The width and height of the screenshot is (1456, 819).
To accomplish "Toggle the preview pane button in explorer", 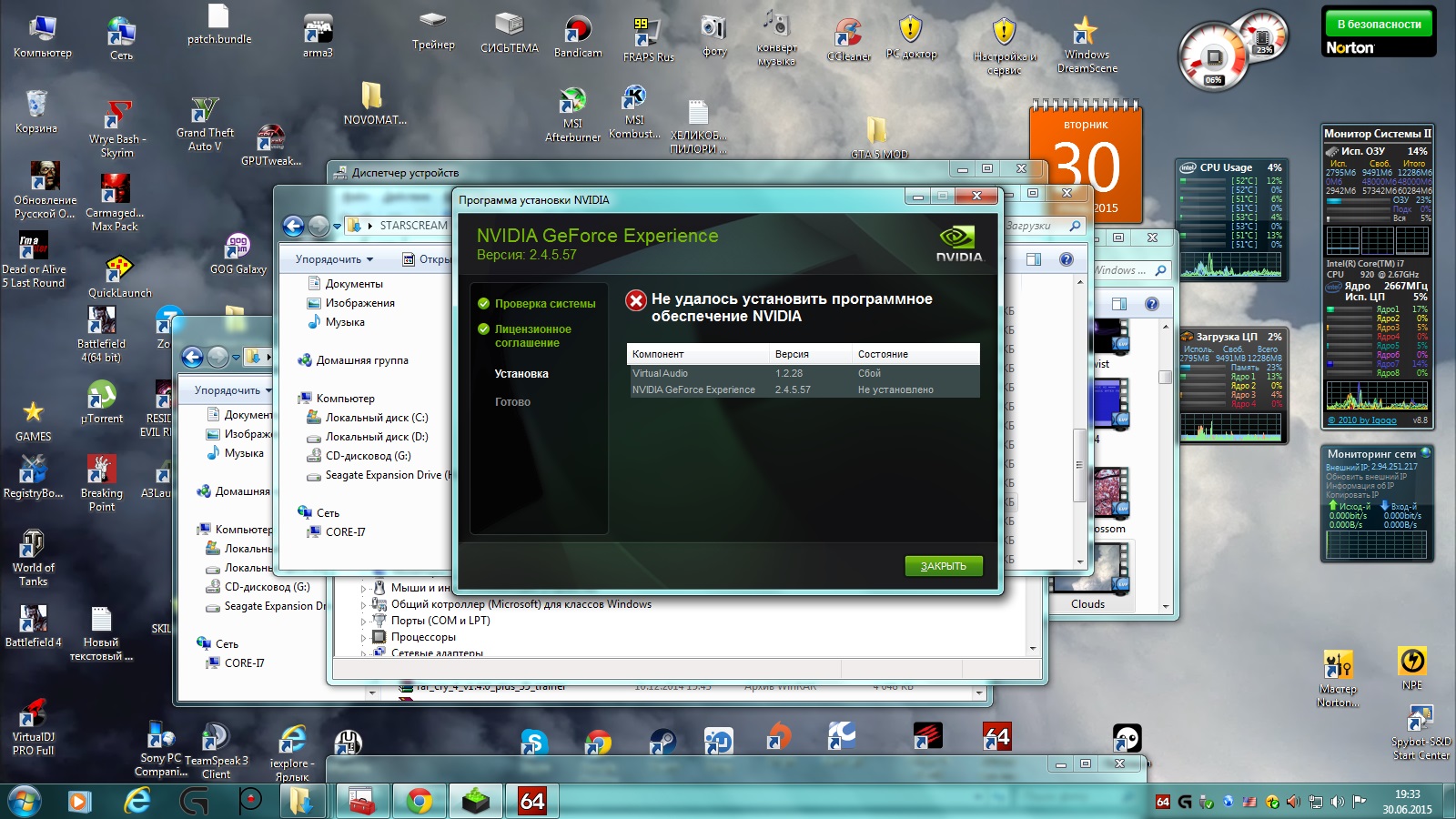I will 1034,259.
